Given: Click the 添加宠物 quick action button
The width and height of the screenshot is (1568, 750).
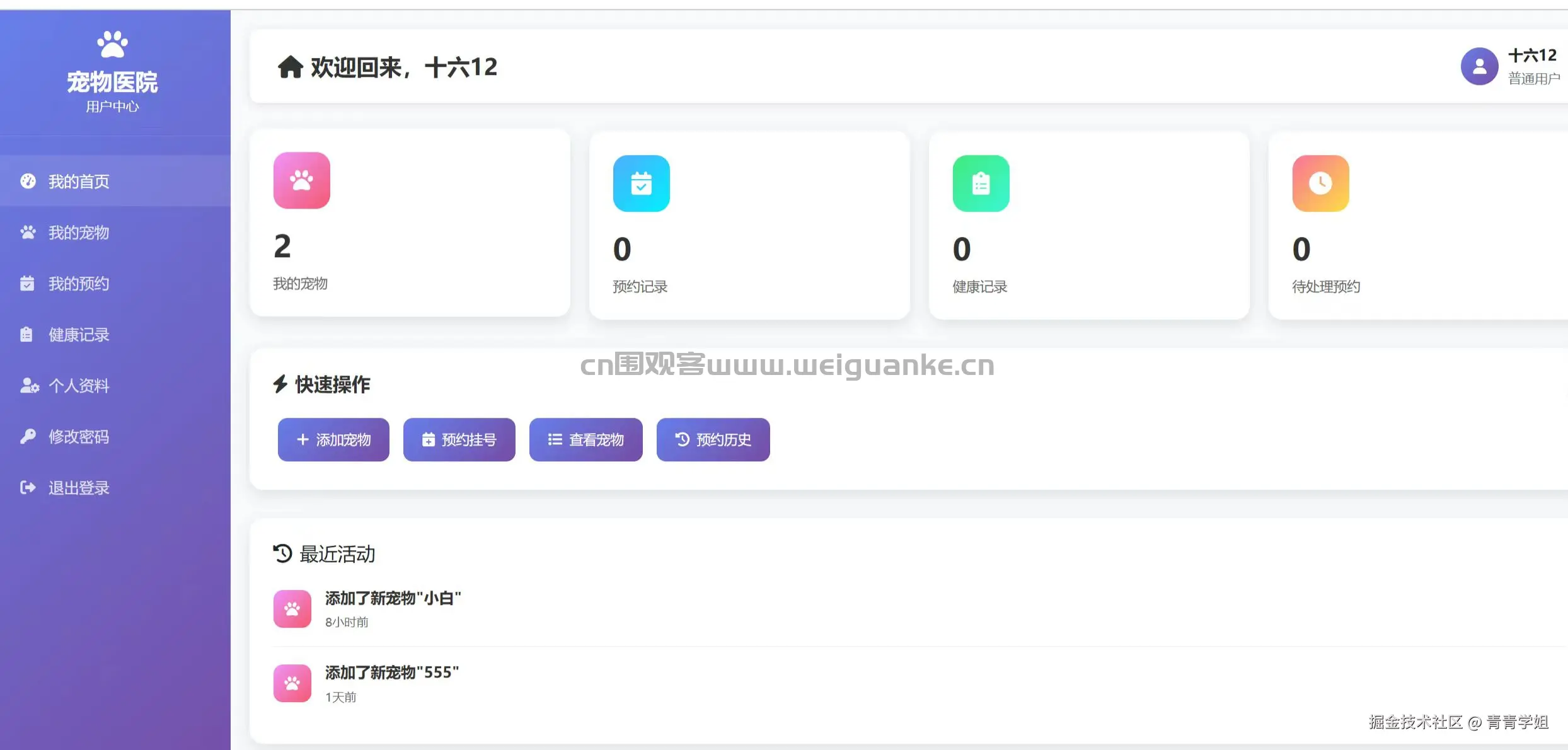Looking at the screenshot, I should tap(333, 439).
